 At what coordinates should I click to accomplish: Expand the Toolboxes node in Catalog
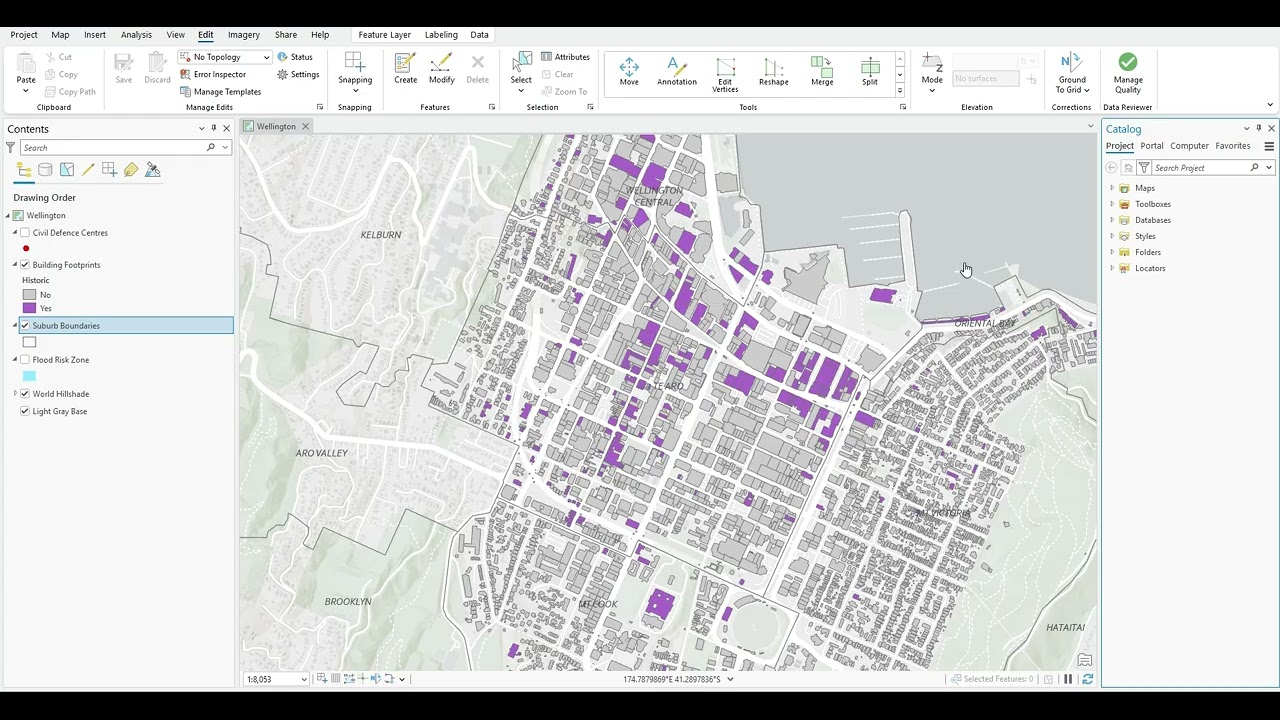pyautogui.click(x=1112, y=204)
